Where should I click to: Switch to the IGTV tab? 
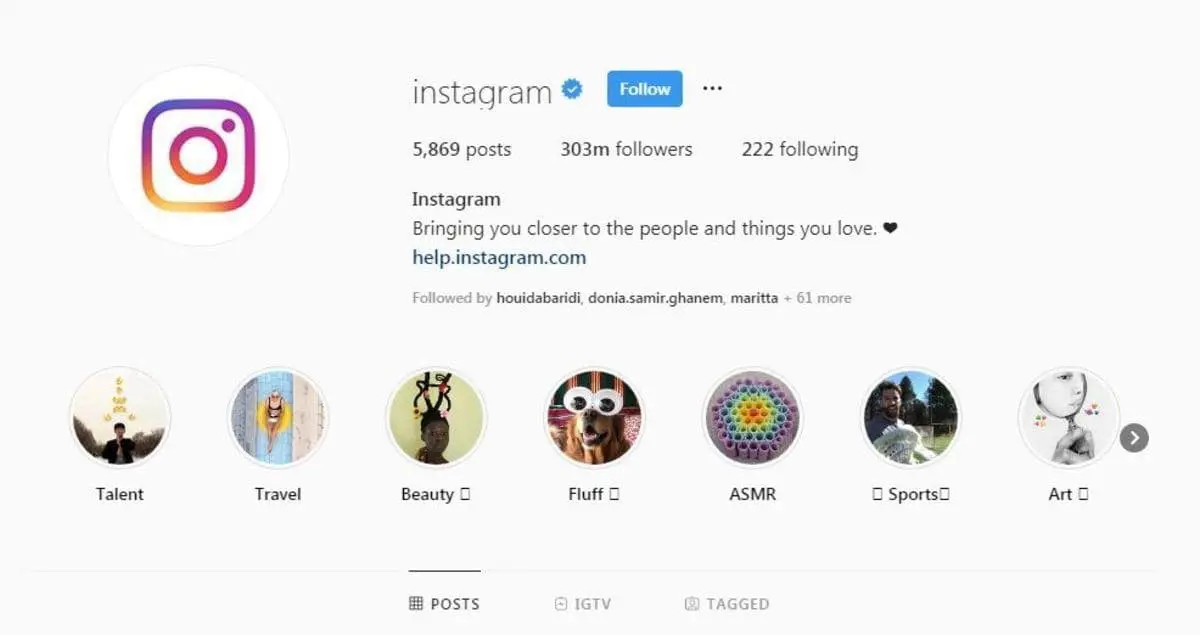[x=582, y=604]
